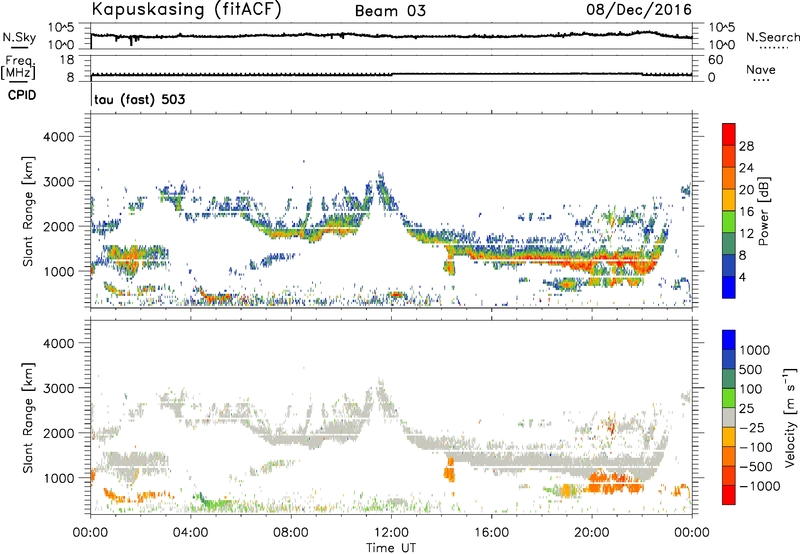Click the 04:00 time axis tick label
This screenshot has width=800, height=554.
[x=190, y=533]
